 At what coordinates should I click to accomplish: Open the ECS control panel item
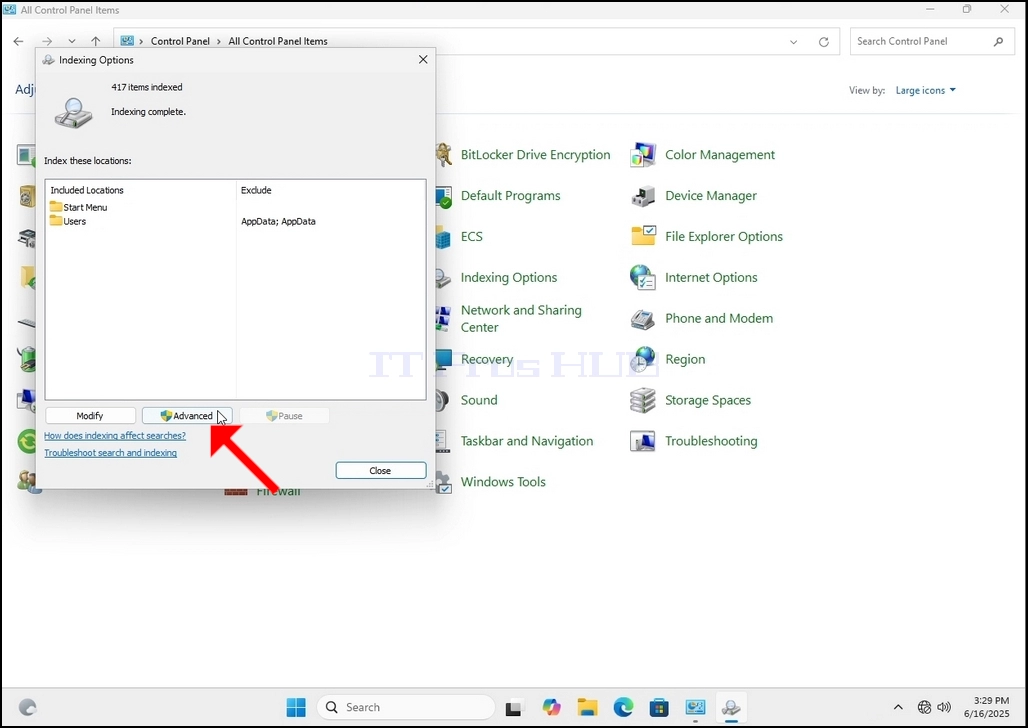(x=471, y=236)
